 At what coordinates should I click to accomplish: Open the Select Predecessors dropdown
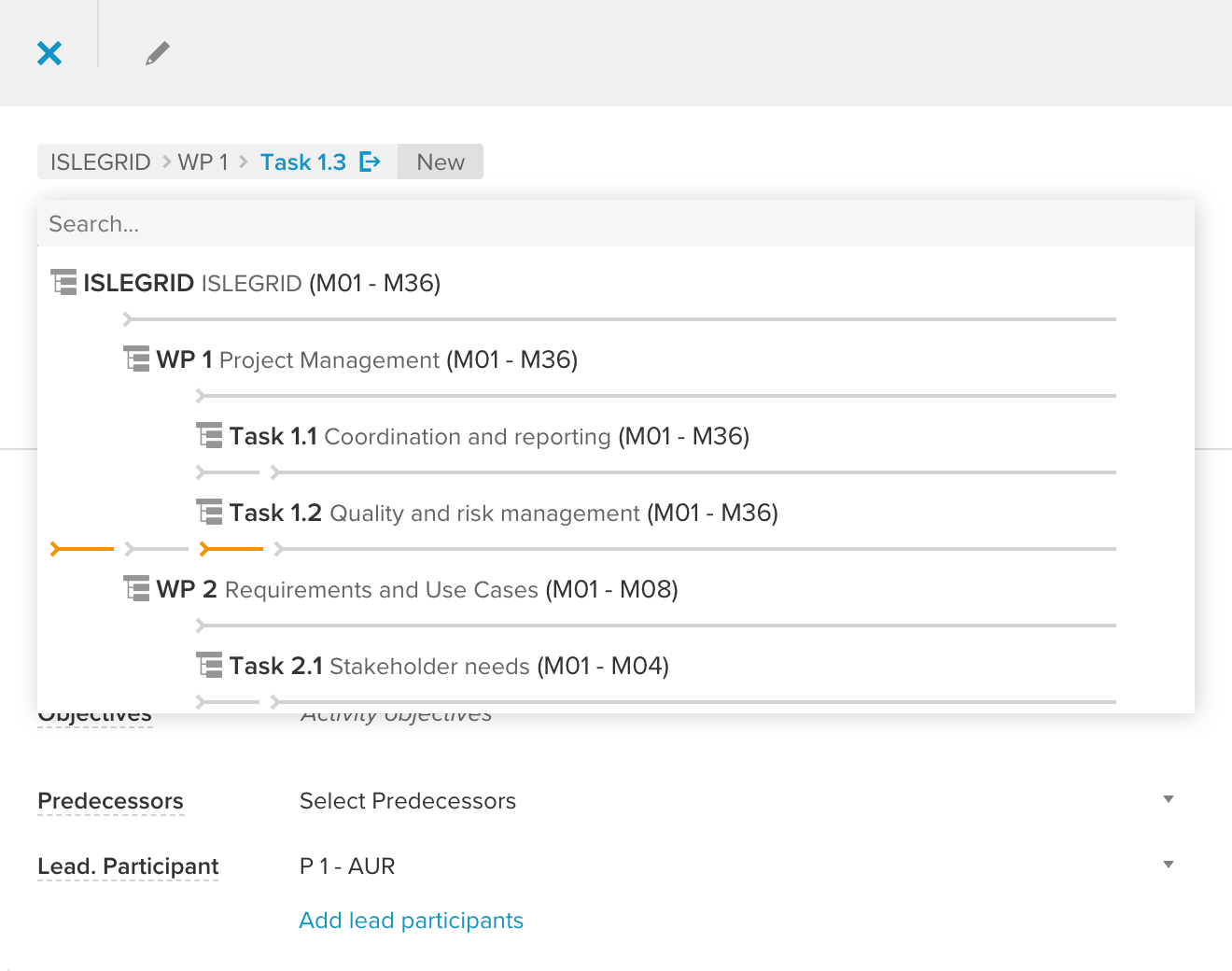pos(737,801)
